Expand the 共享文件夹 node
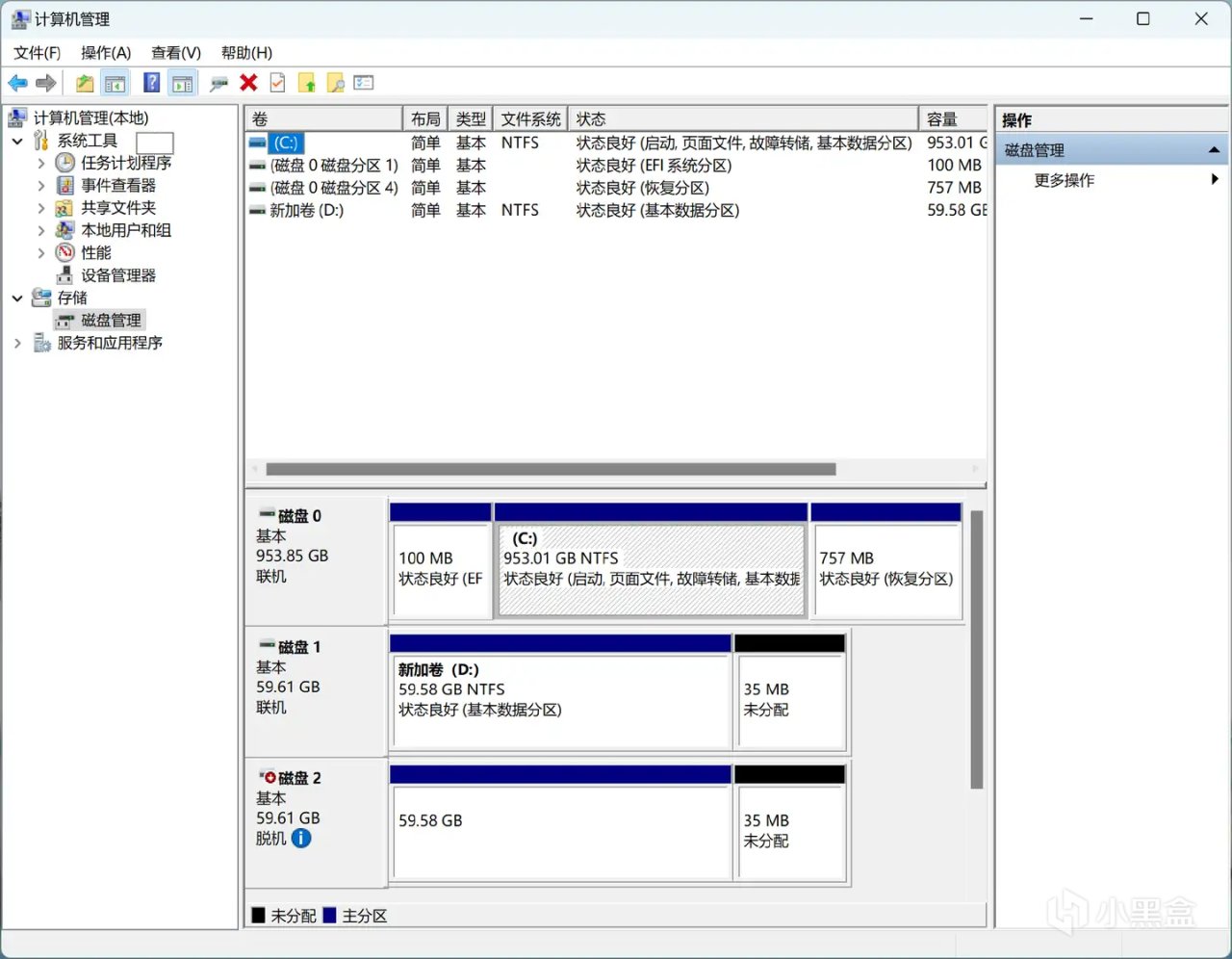1232x959 pixels. (40, 208)
